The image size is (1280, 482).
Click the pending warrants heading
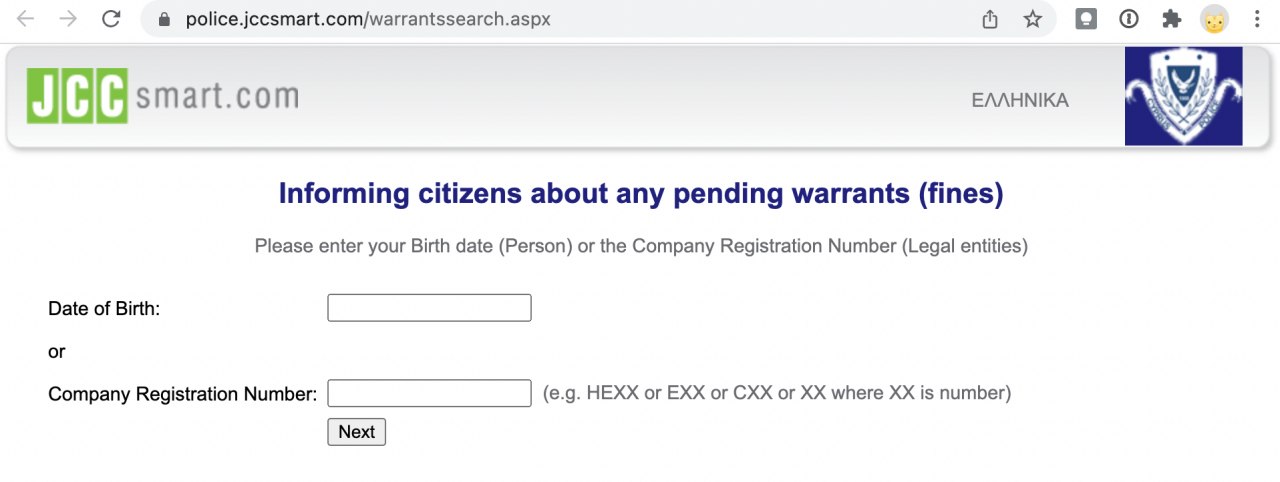pos(640,193)
